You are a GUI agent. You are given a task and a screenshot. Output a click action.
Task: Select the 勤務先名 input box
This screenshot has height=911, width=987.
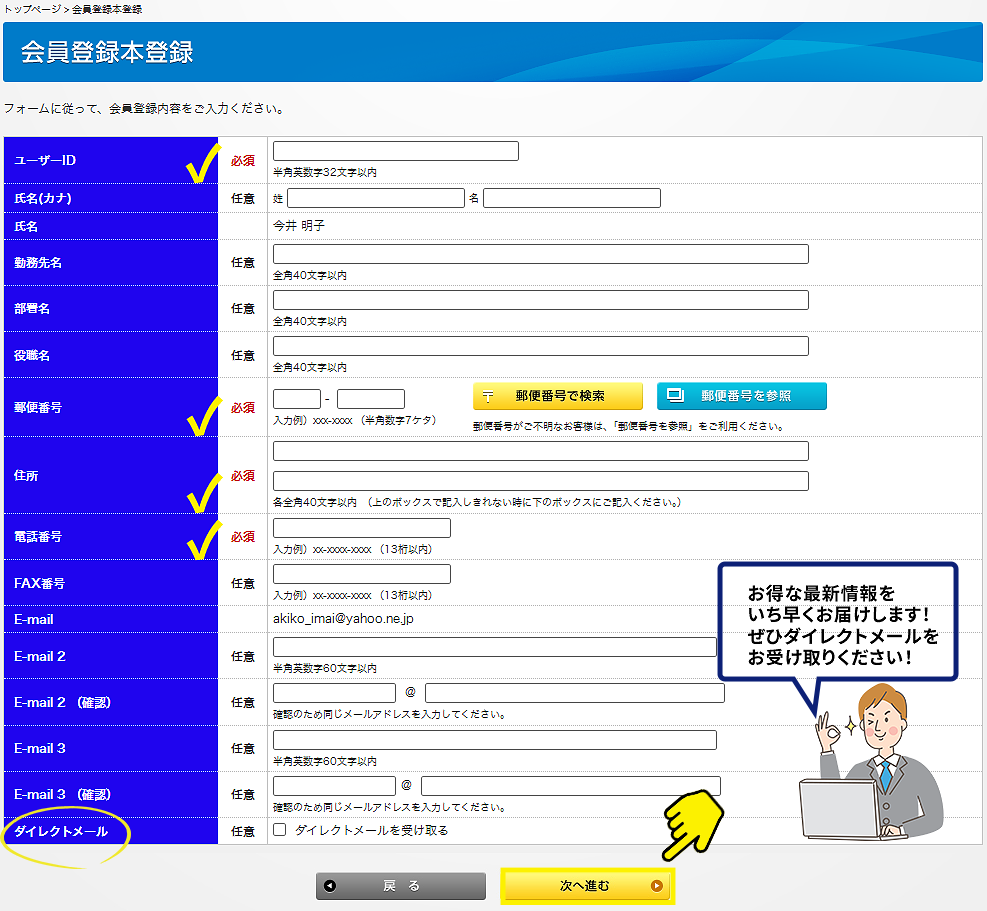point(540,254)
